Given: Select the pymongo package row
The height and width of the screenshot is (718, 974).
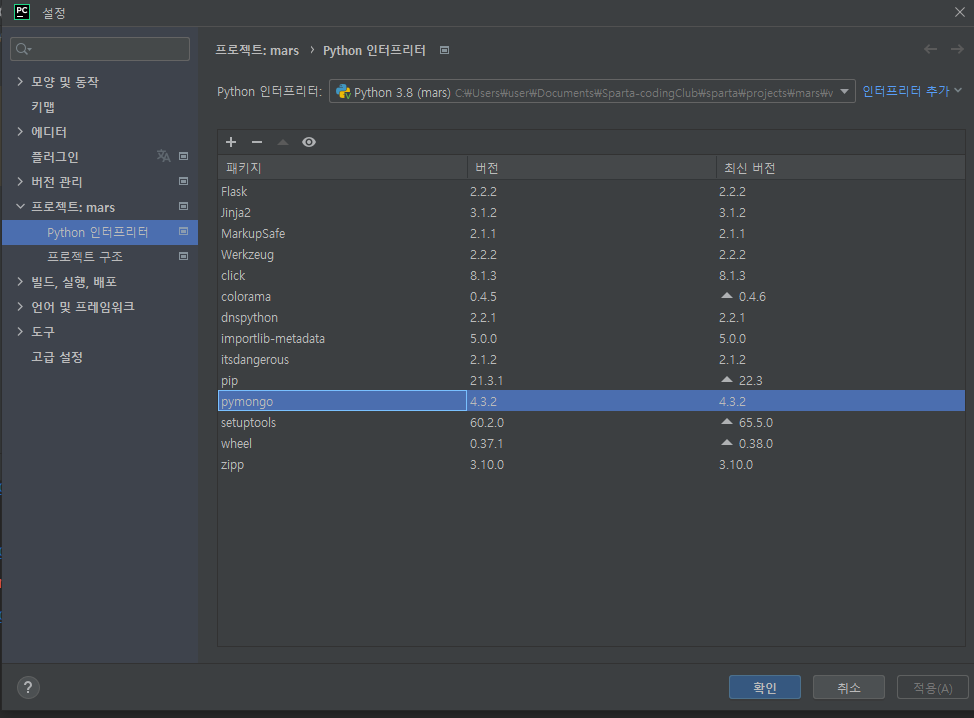Looking at the screenshot, I should (591, 401).
